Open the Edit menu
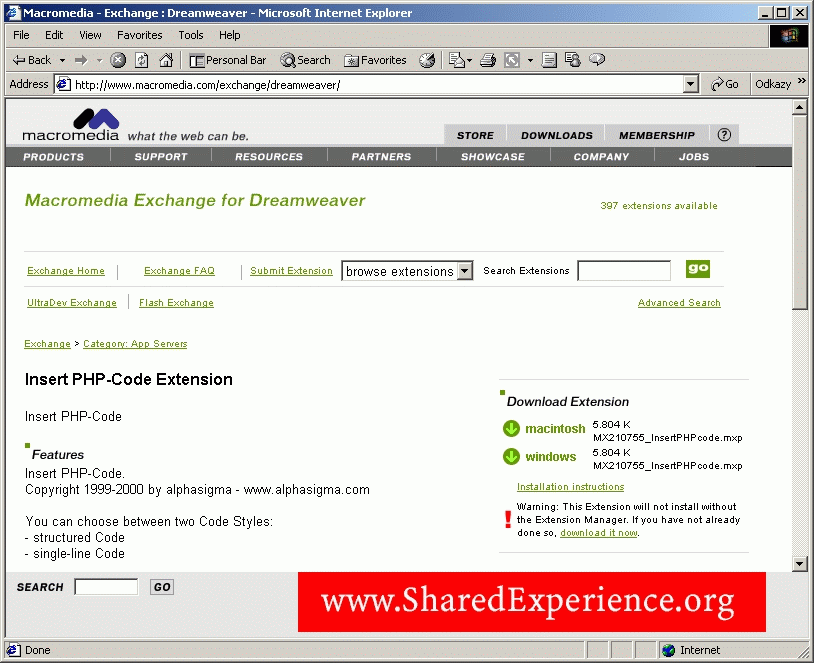 click(54, 35)
